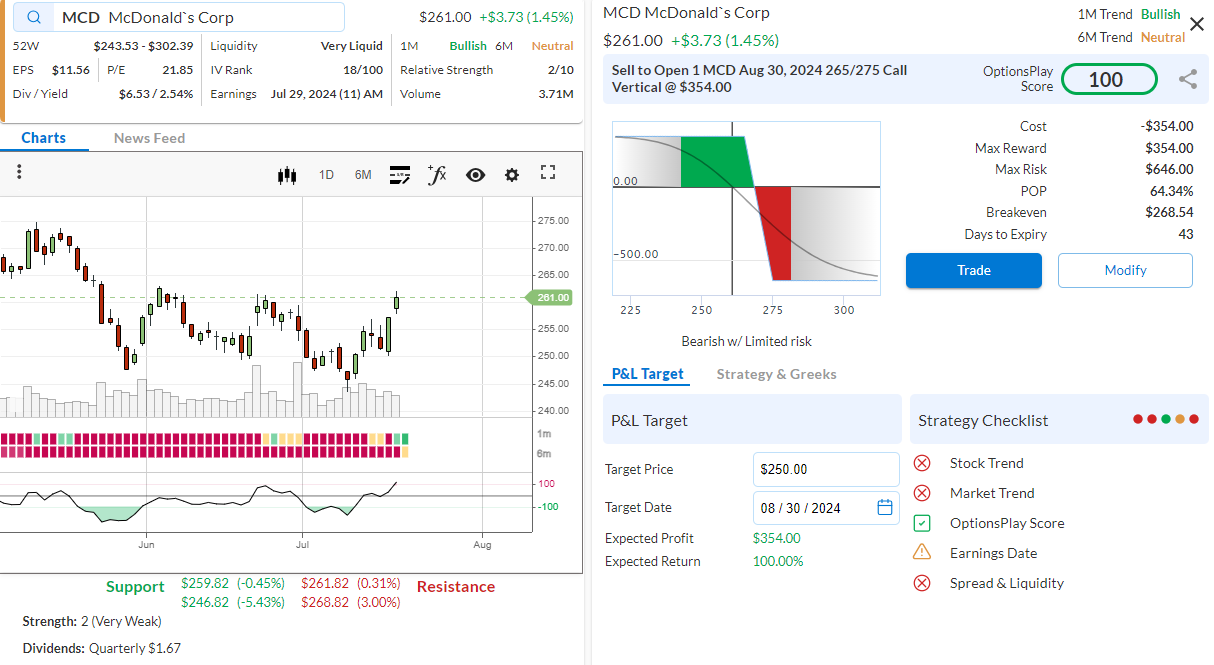Click the Expected Profit $354.00 value
The width and height of the screenshot is (1214, 665).
[776, 538]
